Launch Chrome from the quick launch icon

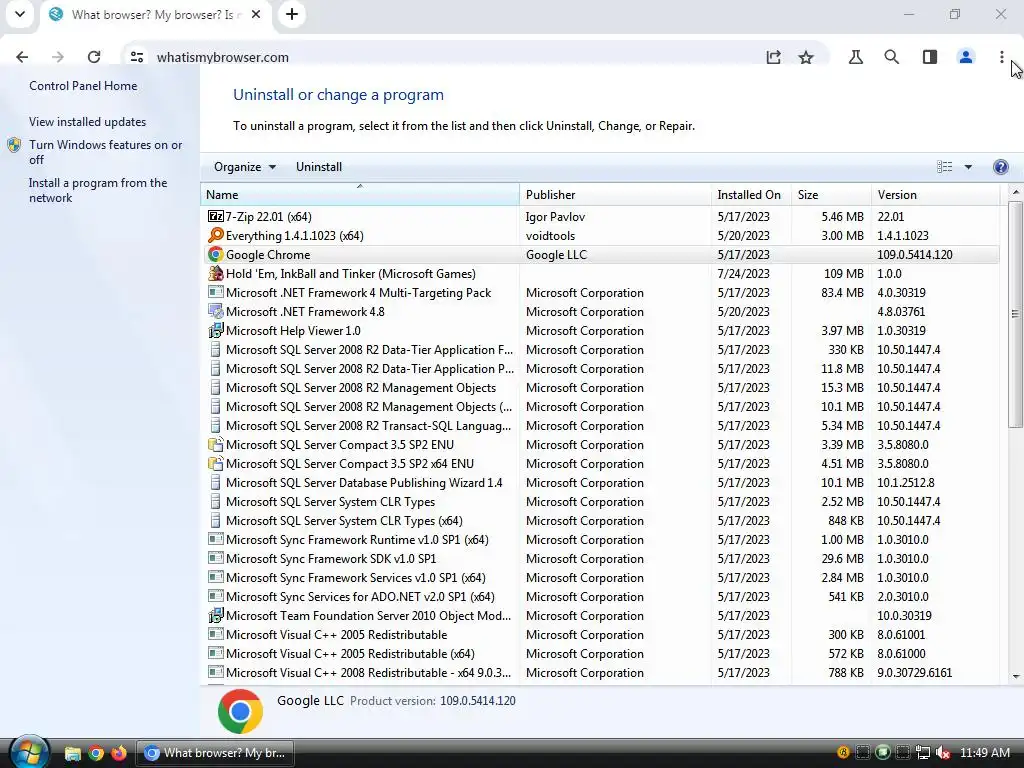click(96, 754)
